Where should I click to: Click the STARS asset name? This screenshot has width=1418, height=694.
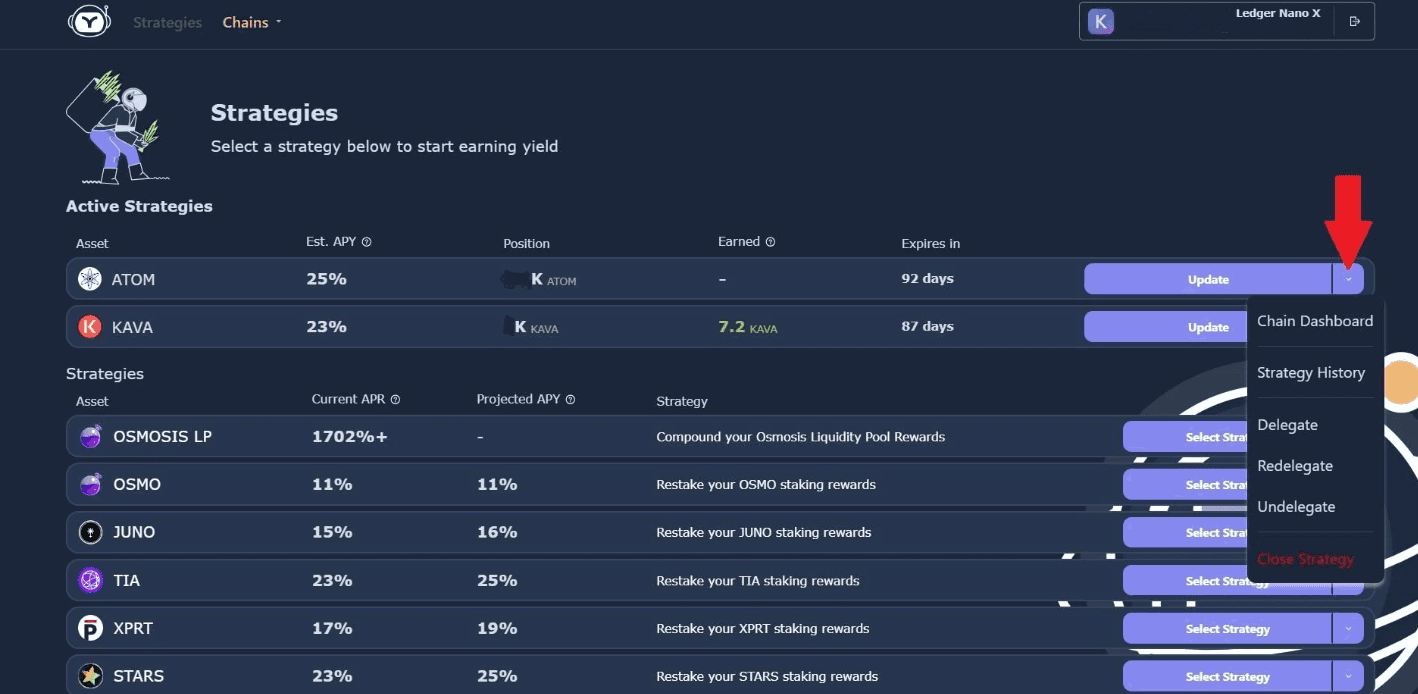[x=138, y=676]
